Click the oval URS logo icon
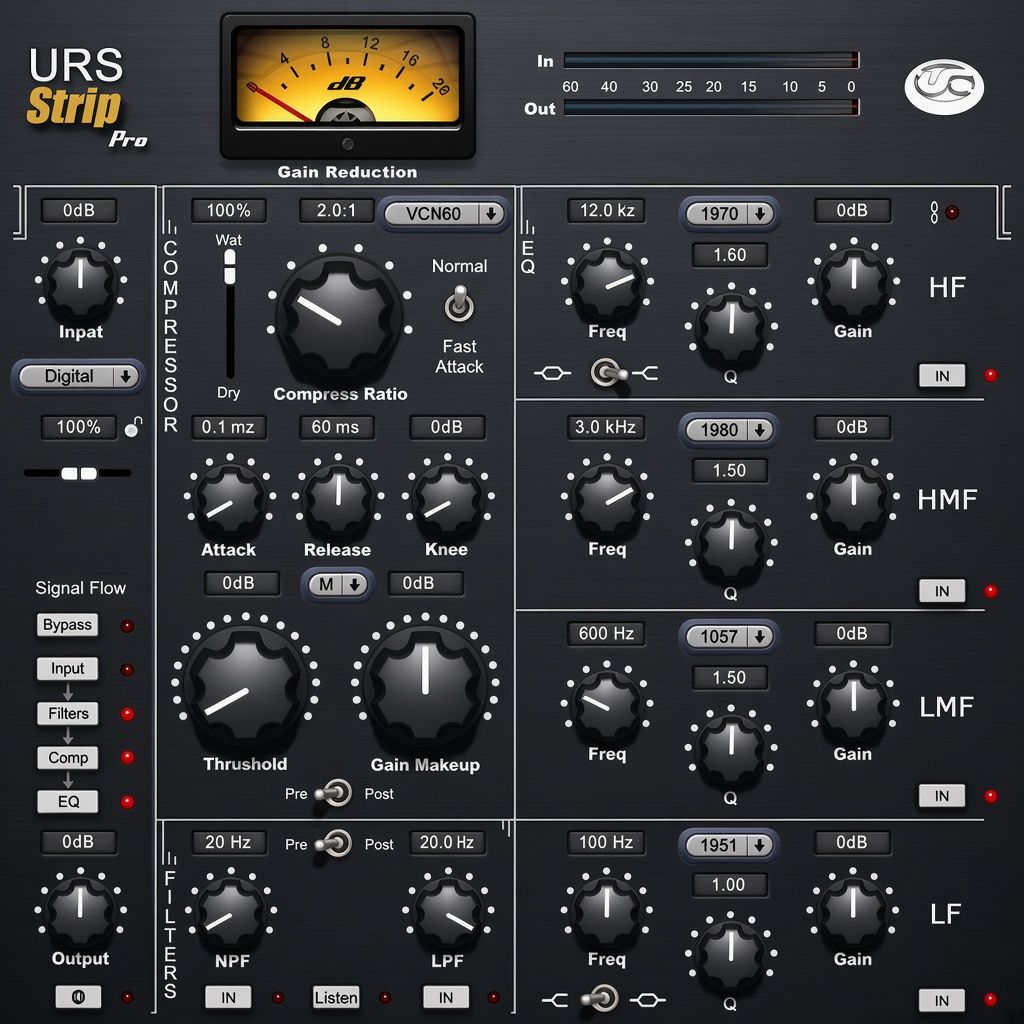 [x=944, y=87]
